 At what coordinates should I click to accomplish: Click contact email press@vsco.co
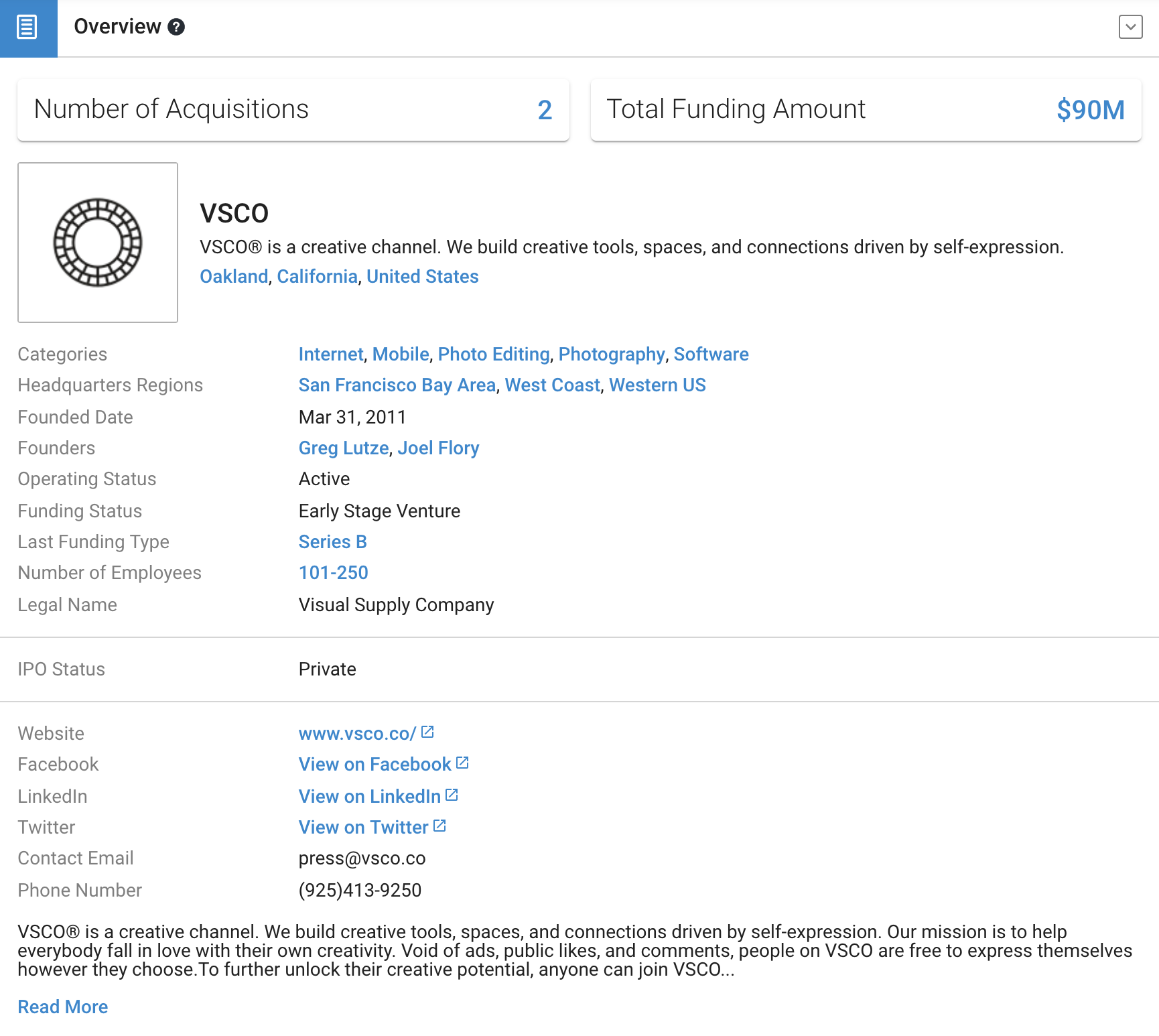pyautogui.click(x=362, y=858)
